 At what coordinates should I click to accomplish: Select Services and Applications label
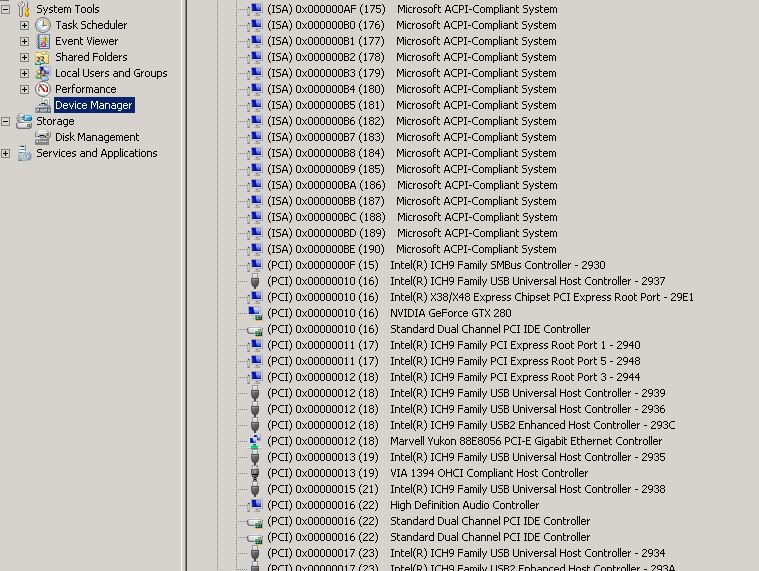(x=97, y=153)
